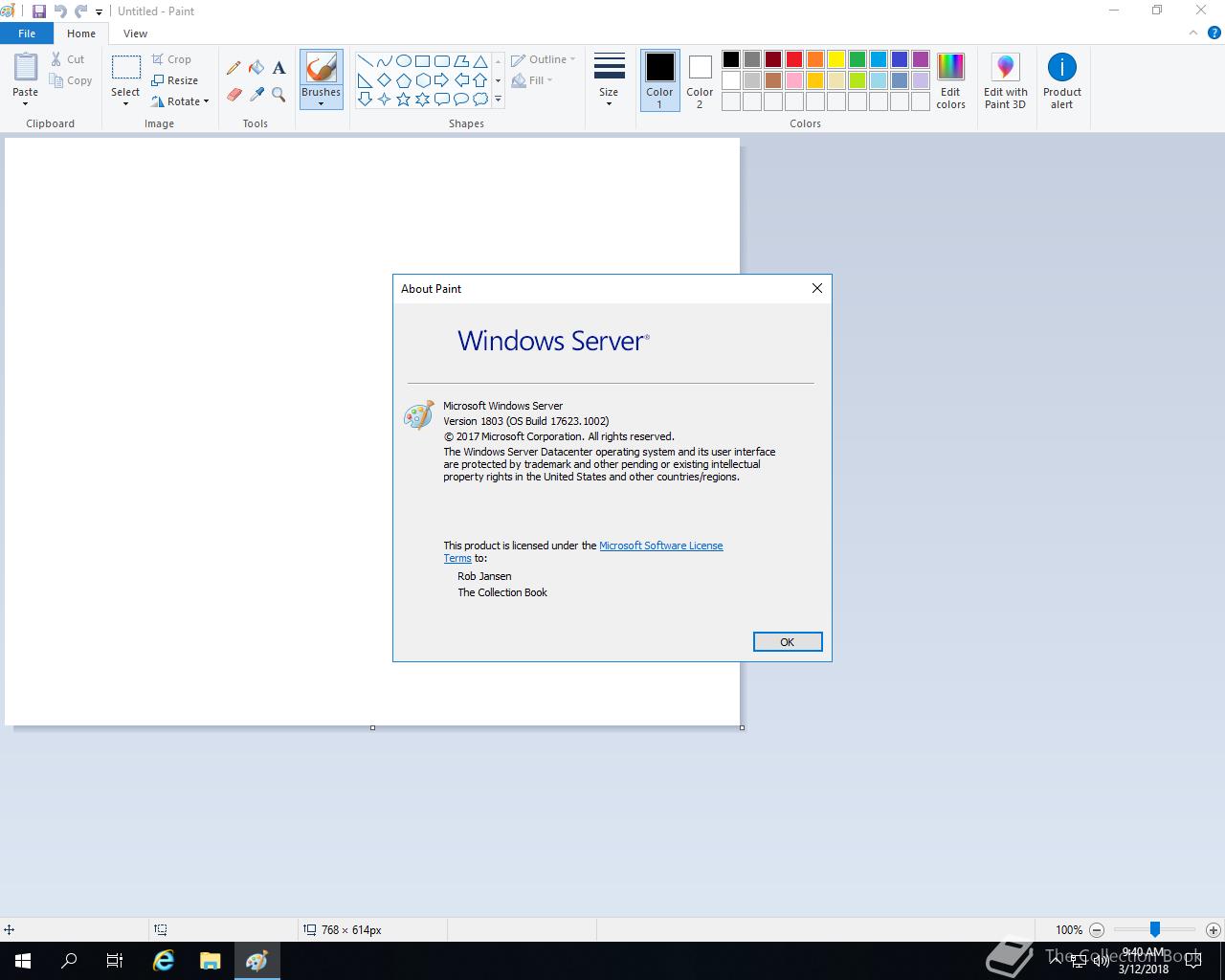
Task: Open the Resize dialog
Action: [x=174, y=80]
